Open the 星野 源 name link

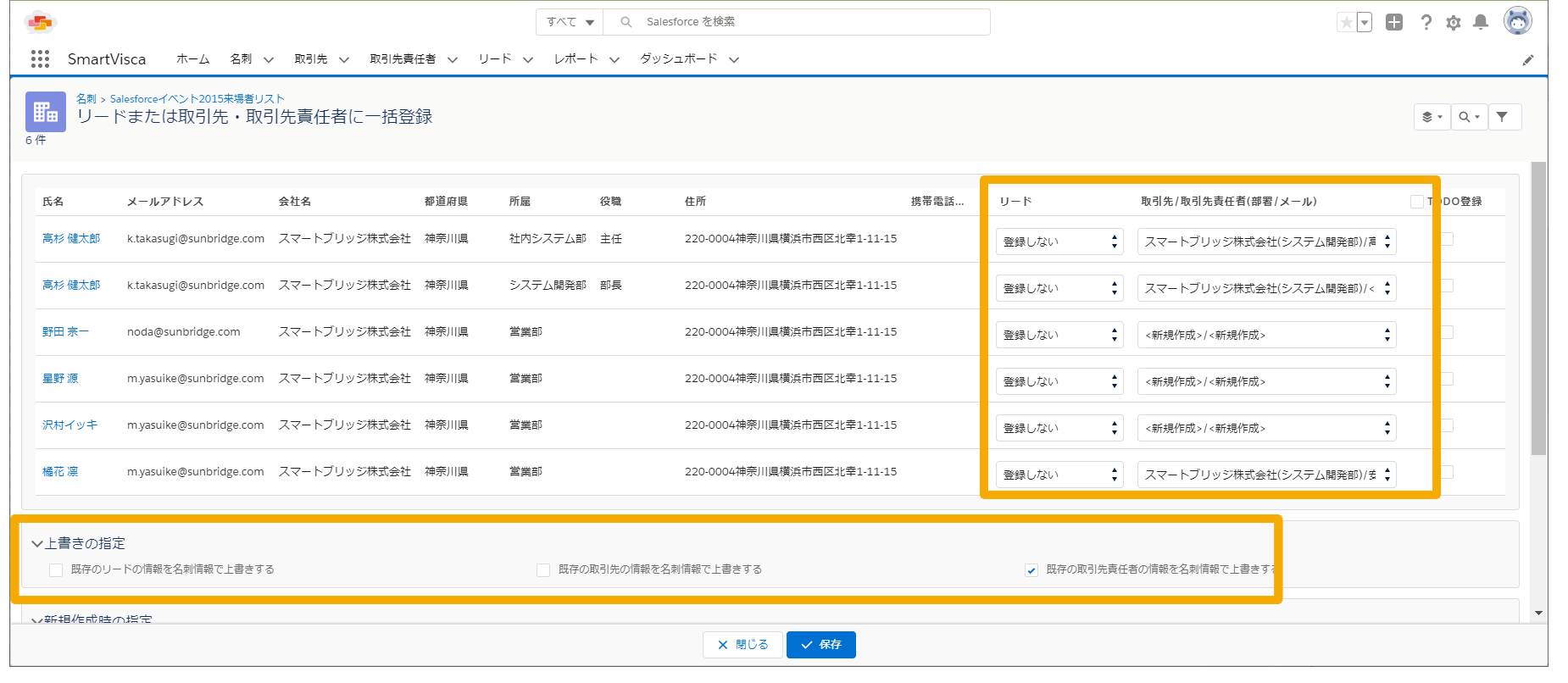coord(60,379)
